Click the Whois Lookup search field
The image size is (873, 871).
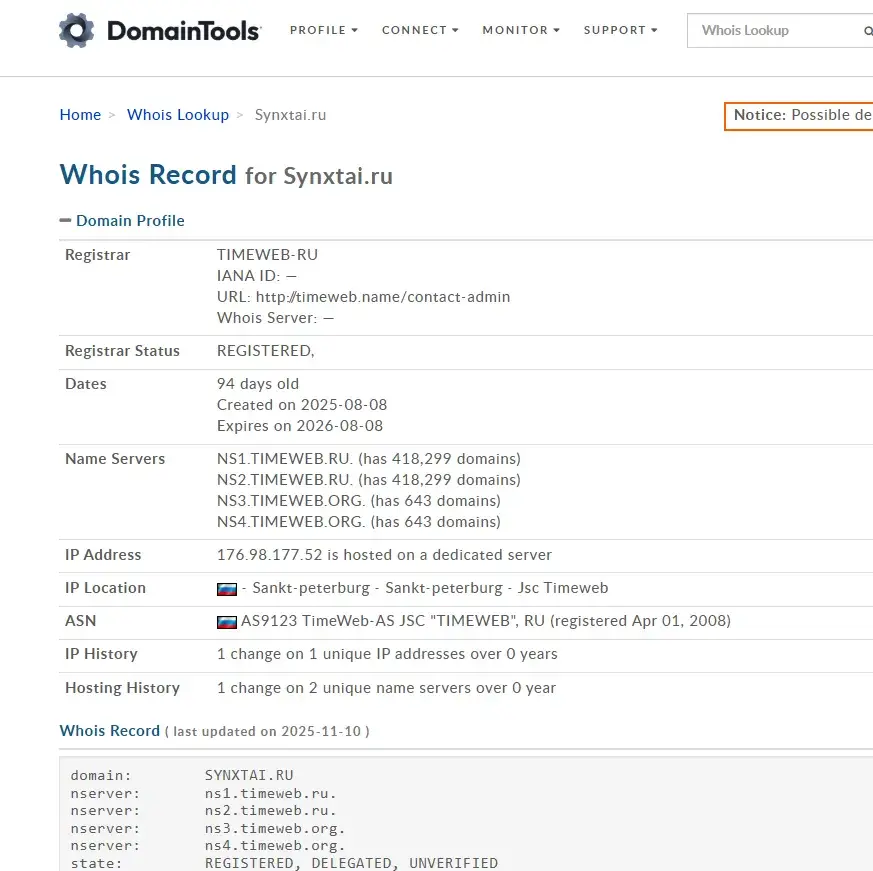pyautogui.click(x=779, y=31)
